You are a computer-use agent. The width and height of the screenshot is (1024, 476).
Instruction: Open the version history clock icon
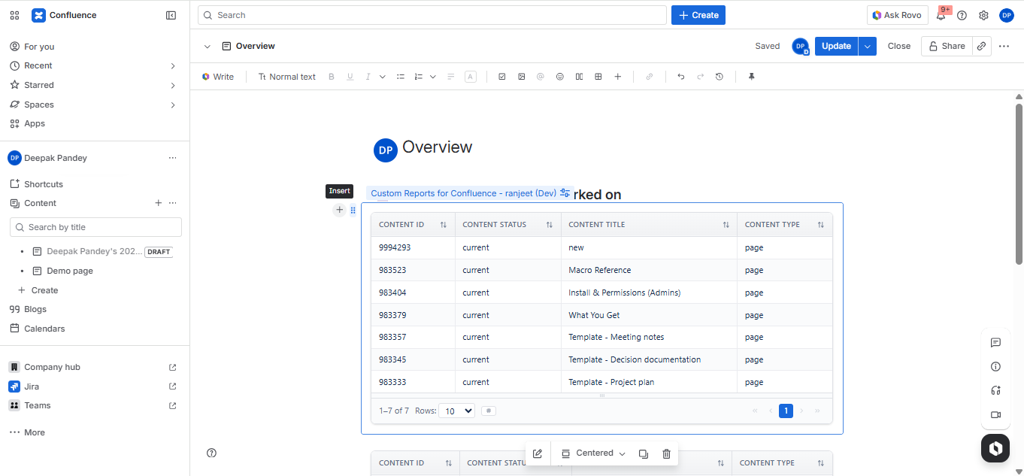pyautogui.click(x=719, y=76)
